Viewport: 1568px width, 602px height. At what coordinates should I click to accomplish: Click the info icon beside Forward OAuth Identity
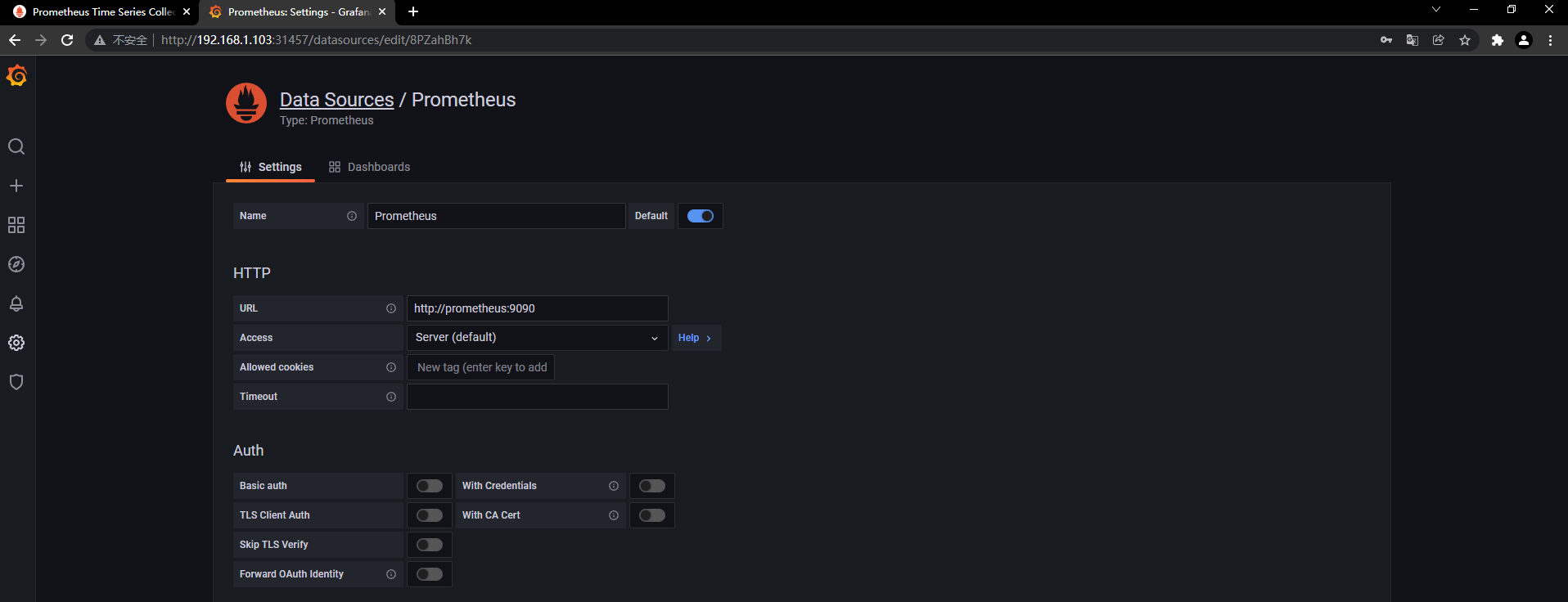(x=391, y=574)
